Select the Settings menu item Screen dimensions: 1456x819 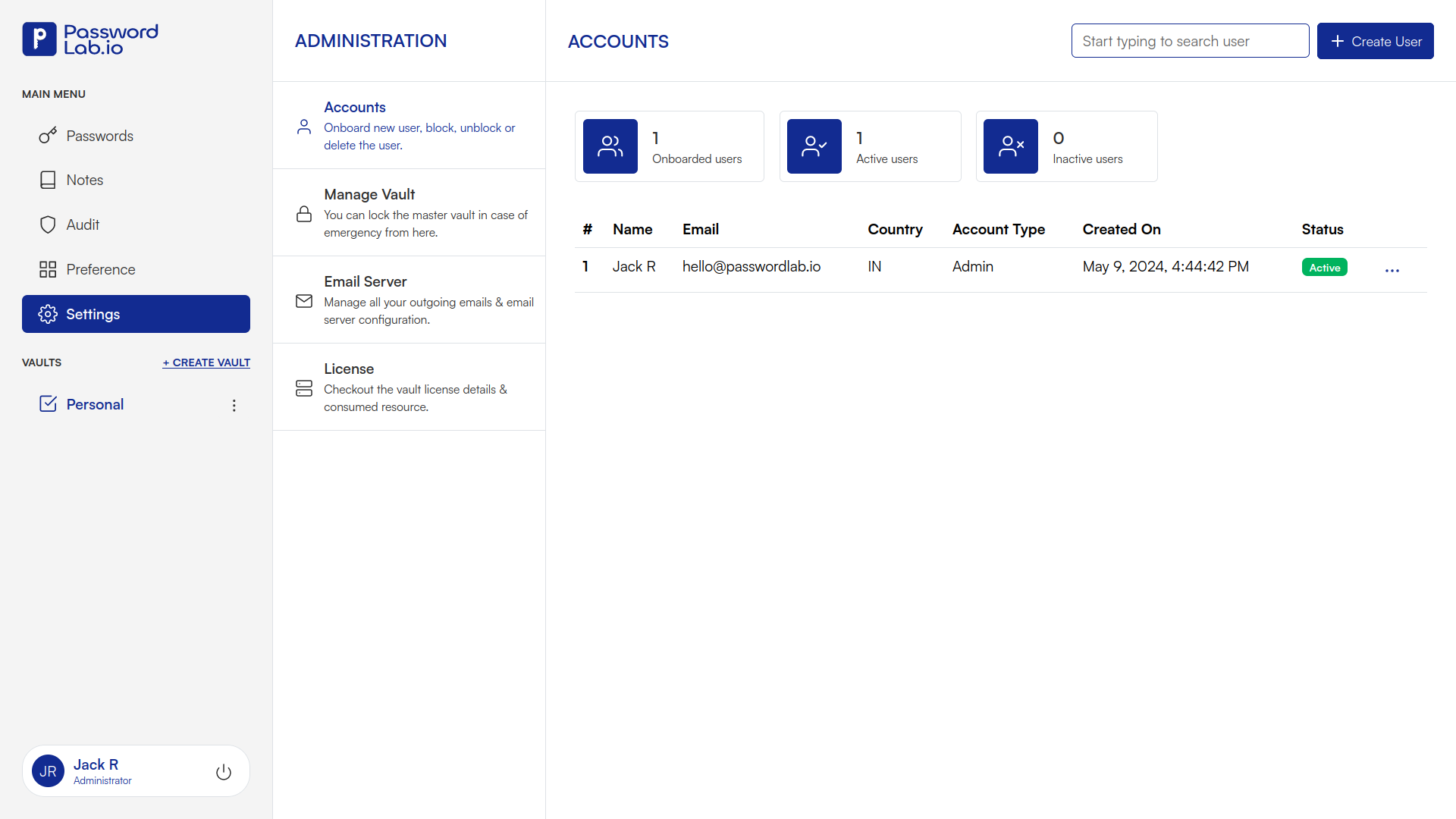136,314
